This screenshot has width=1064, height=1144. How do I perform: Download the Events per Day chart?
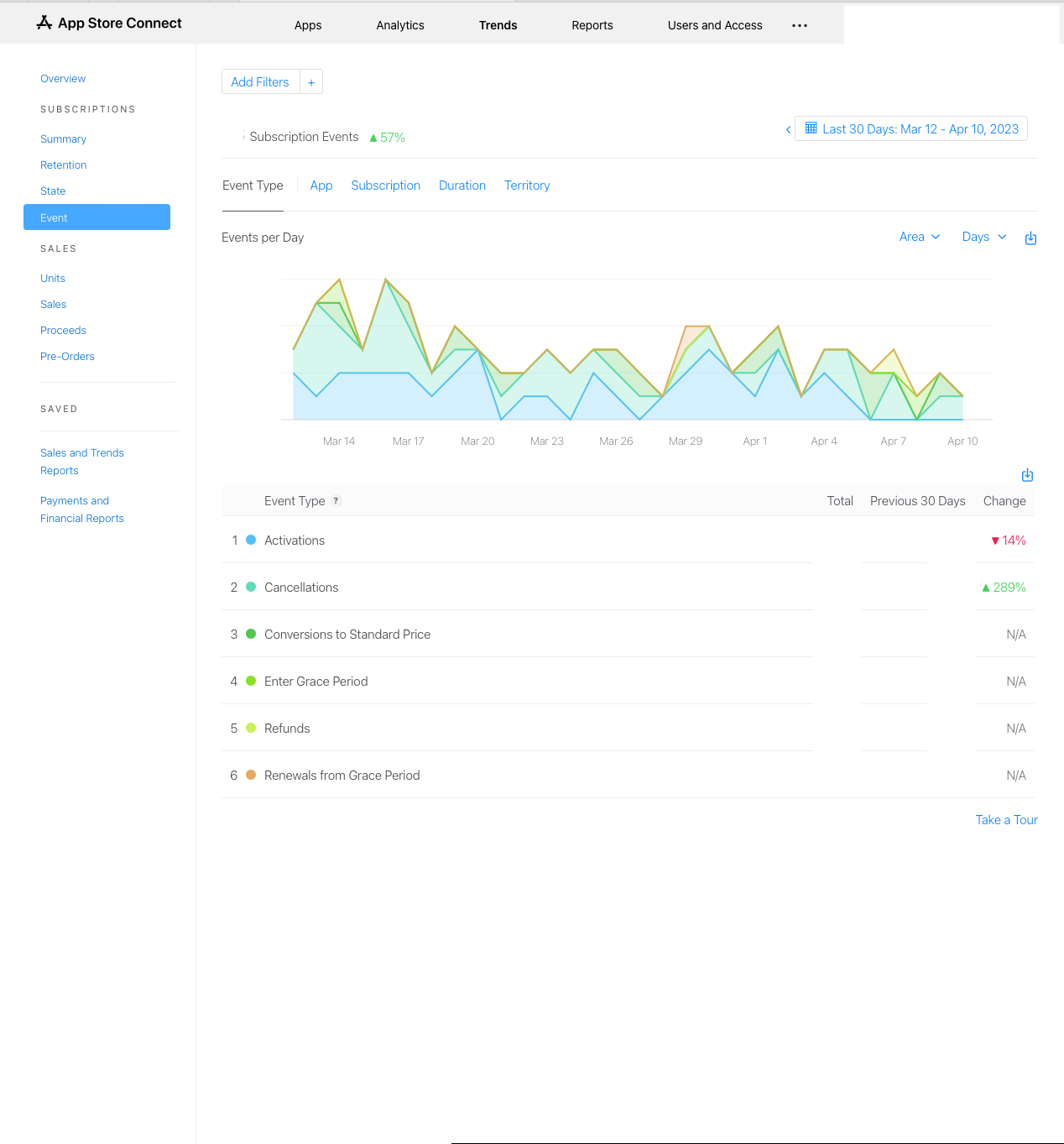click(x=1030, y=238)
